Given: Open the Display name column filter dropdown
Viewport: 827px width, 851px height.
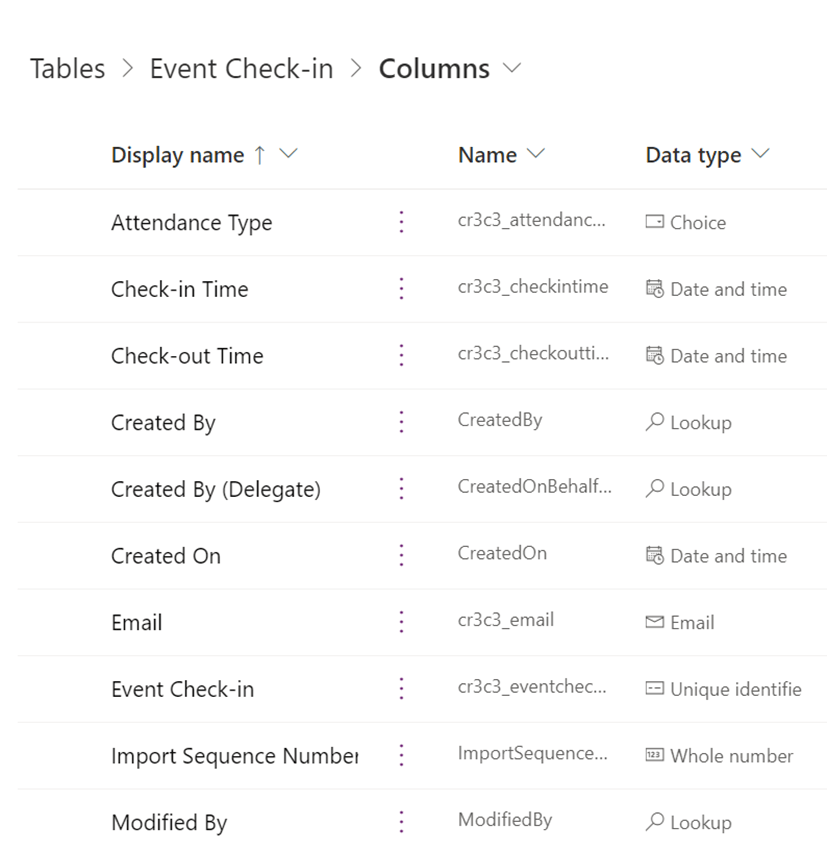Looking at the screenshot, I should (288, 155).
